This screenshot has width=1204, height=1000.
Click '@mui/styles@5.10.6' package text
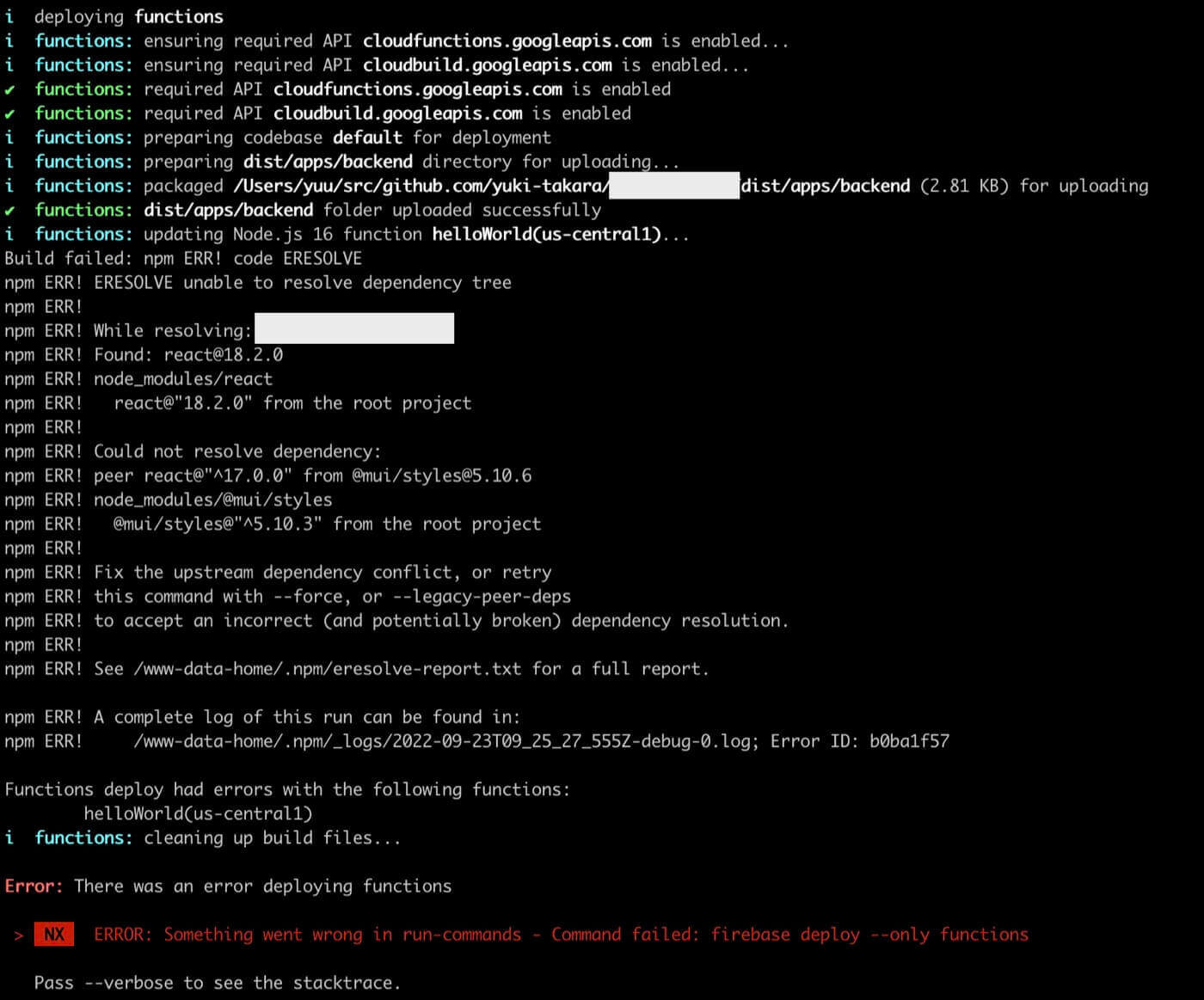[441, 475]
